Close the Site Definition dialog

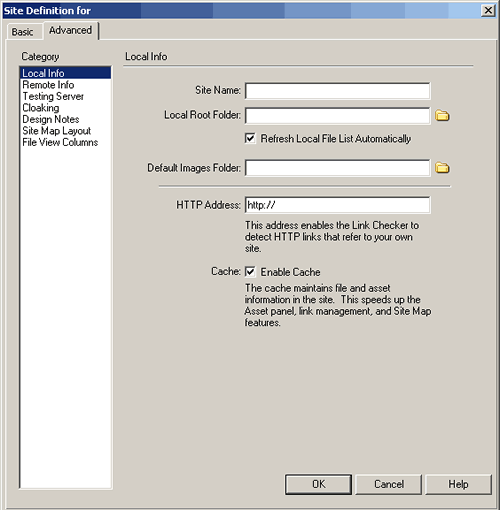488,10
